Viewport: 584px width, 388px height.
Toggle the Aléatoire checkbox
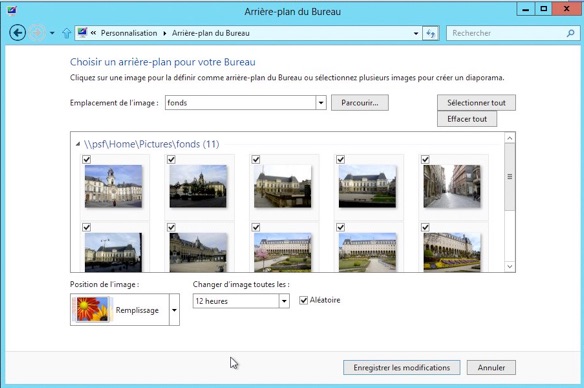(x=304, y=300)
